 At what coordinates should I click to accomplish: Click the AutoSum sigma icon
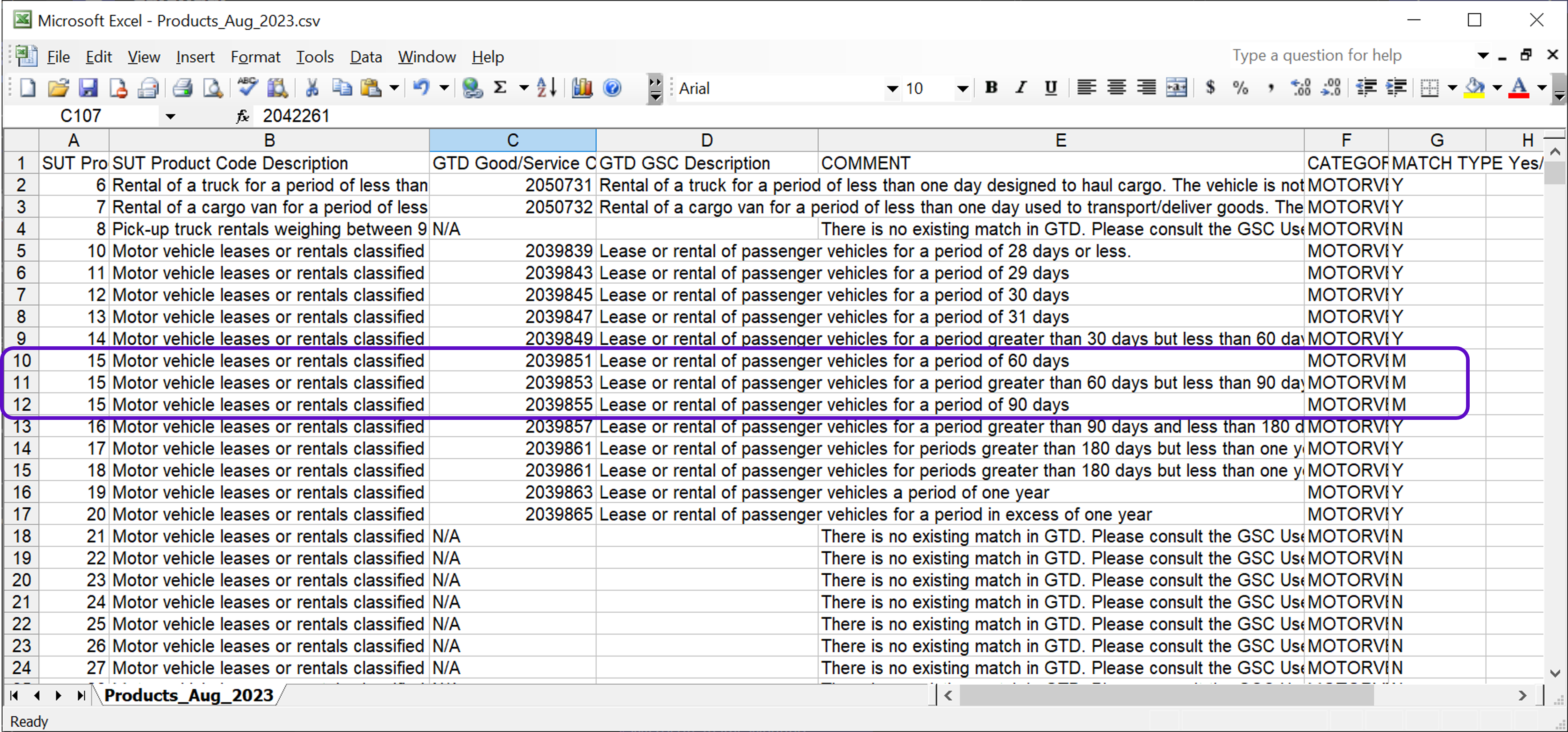[500, 88]
